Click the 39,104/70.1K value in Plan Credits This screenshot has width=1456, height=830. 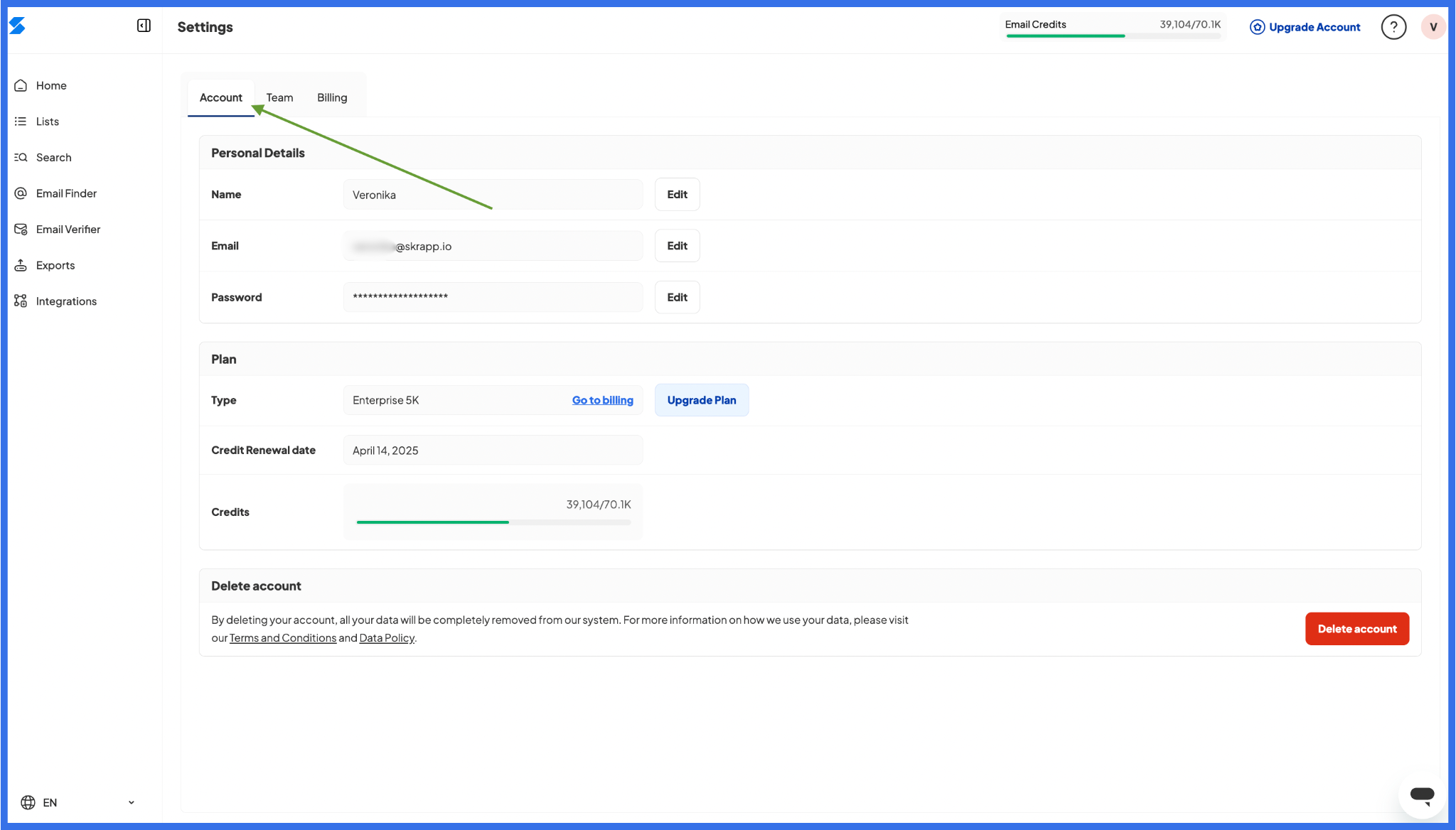tap(599, 505)
